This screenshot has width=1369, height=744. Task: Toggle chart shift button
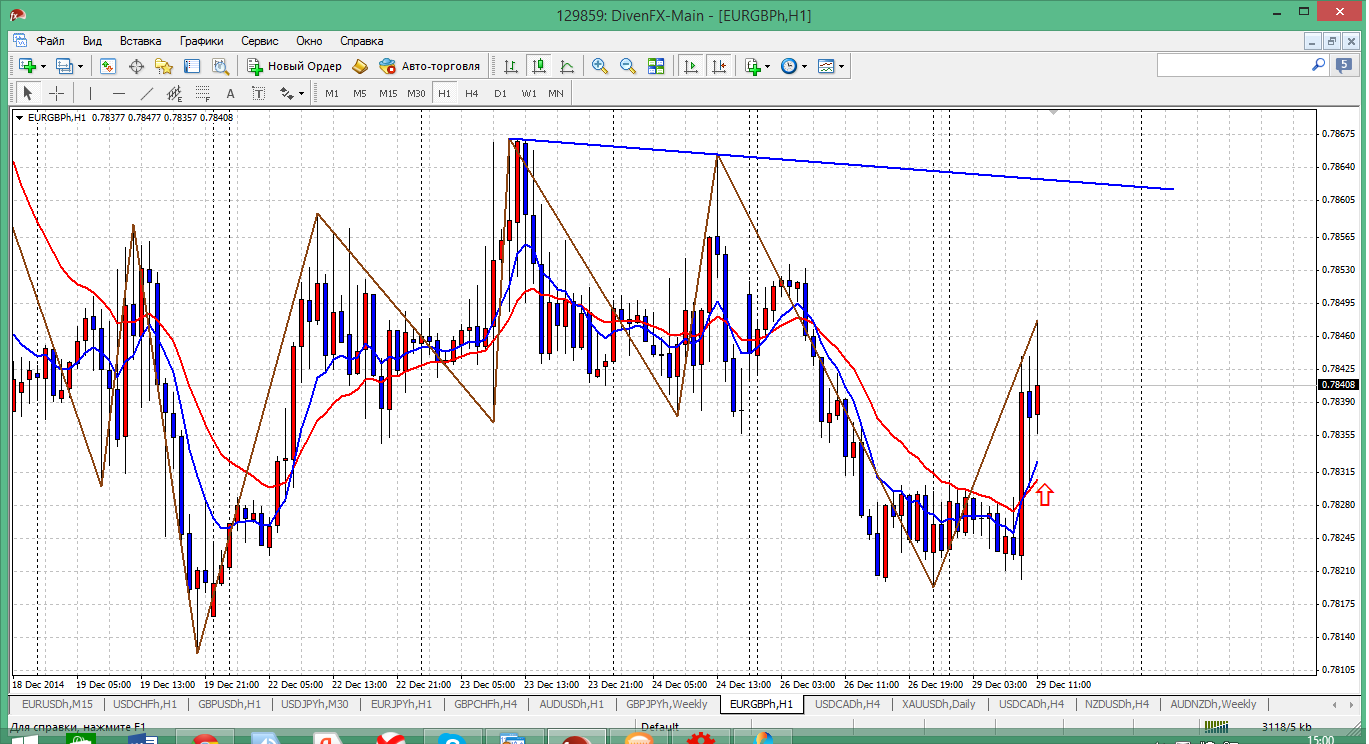(718, 66)
